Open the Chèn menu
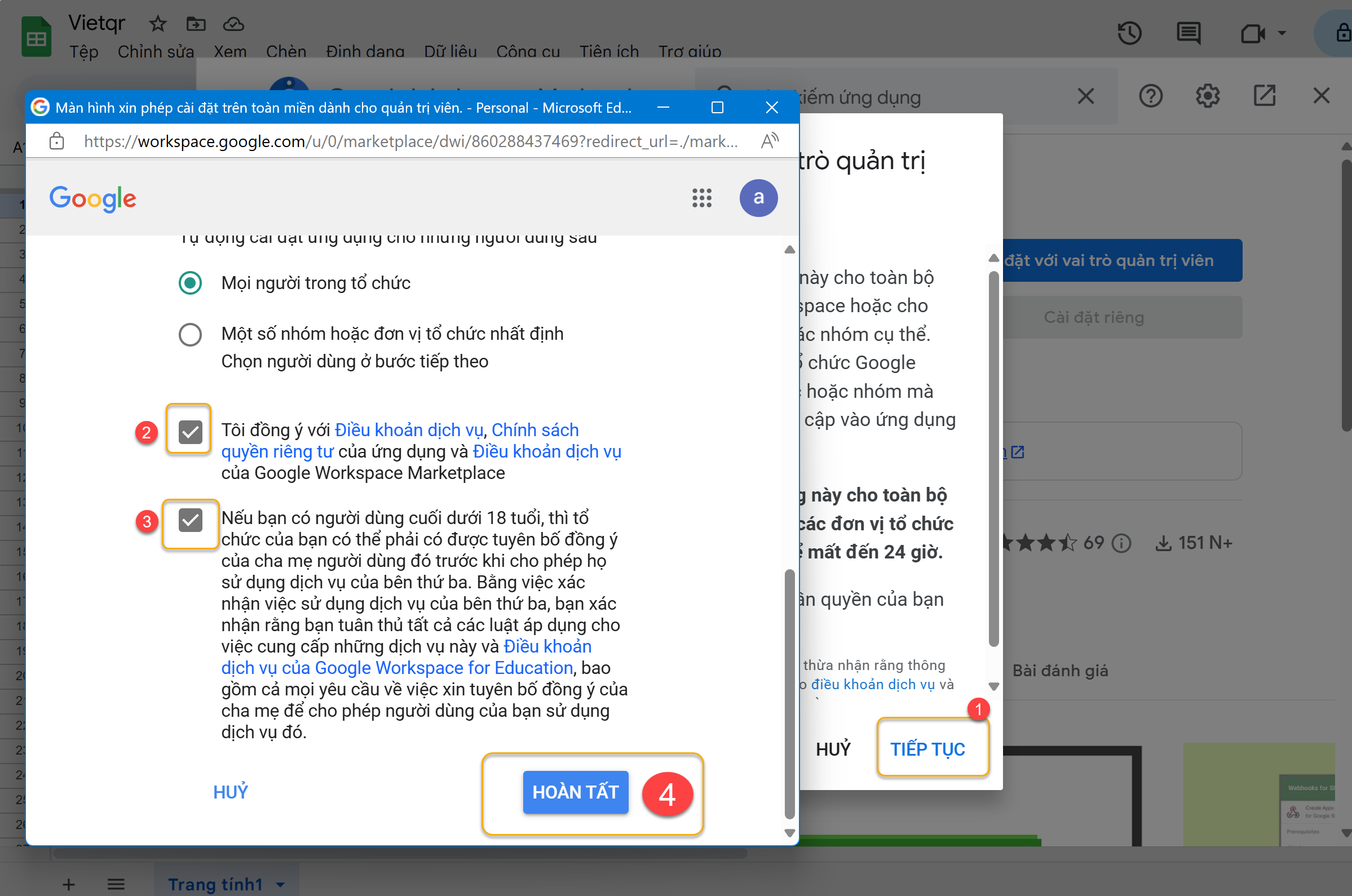This screenshot has height=896, width=1352. click(286, 51)
